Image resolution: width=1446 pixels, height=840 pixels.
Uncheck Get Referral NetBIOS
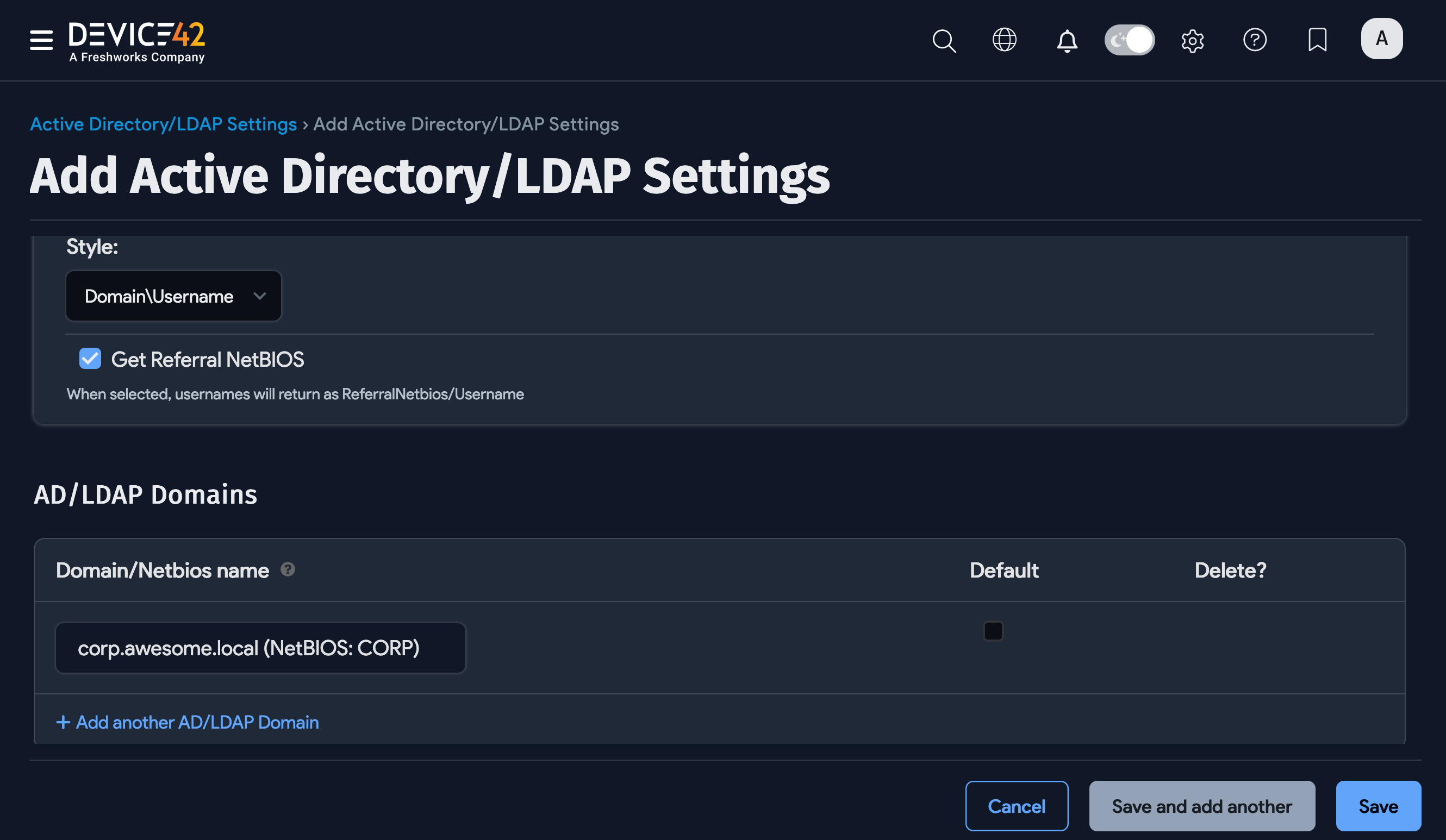click(90, 359)
